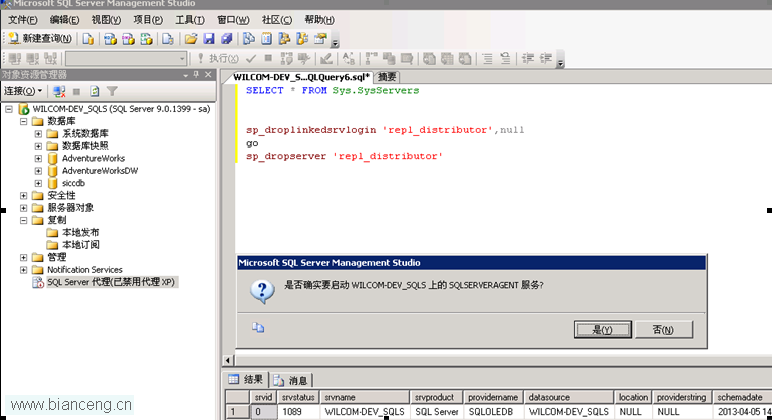The width and height of the screenshot is (772, 420).
Task: Click the Execute (执行) button
Action: click(x=218, y=59)
